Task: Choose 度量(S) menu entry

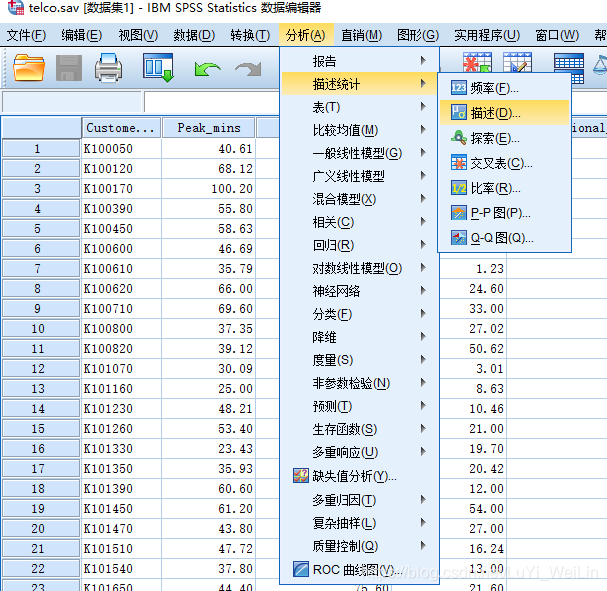Action: (360, 360)
